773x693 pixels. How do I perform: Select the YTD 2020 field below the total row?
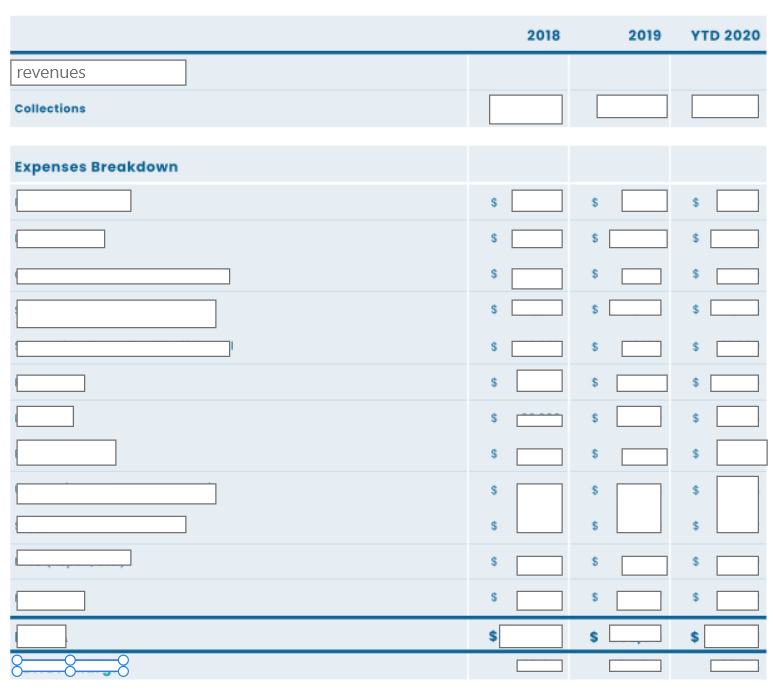[x=735, y=666]
